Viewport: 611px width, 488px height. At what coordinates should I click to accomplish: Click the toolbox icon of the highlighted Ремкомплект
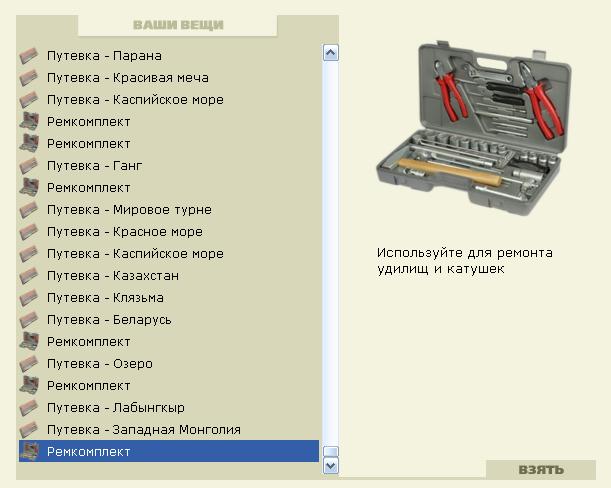click(29, 451)
